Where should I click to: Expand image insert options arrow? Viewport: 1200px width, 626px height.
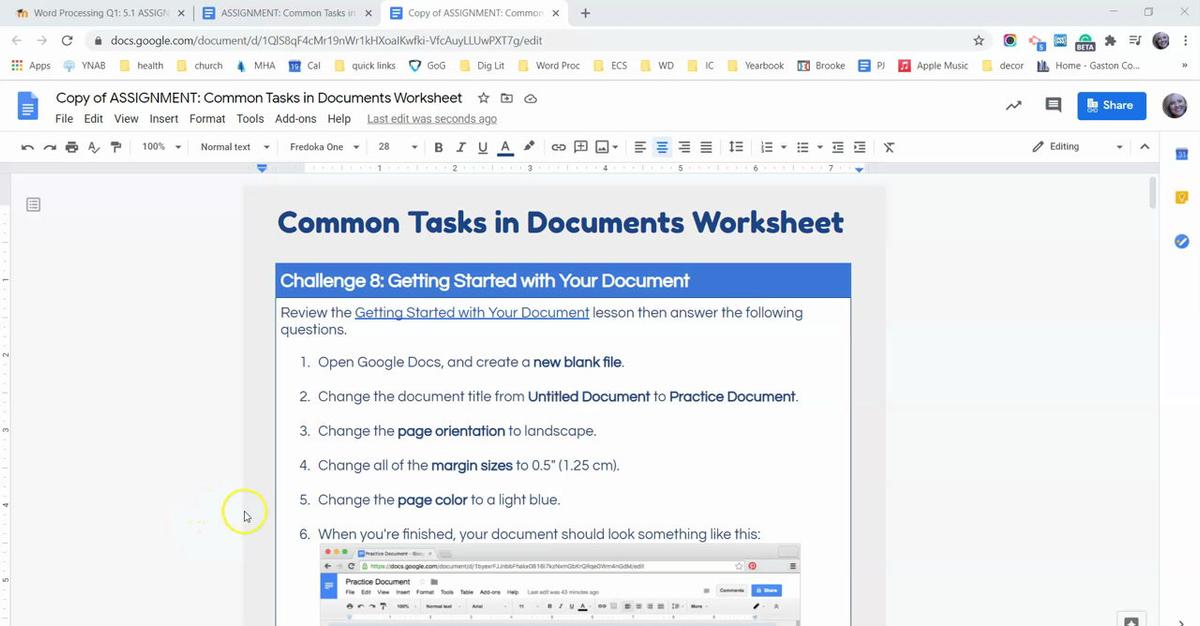(x=615, y=147)
